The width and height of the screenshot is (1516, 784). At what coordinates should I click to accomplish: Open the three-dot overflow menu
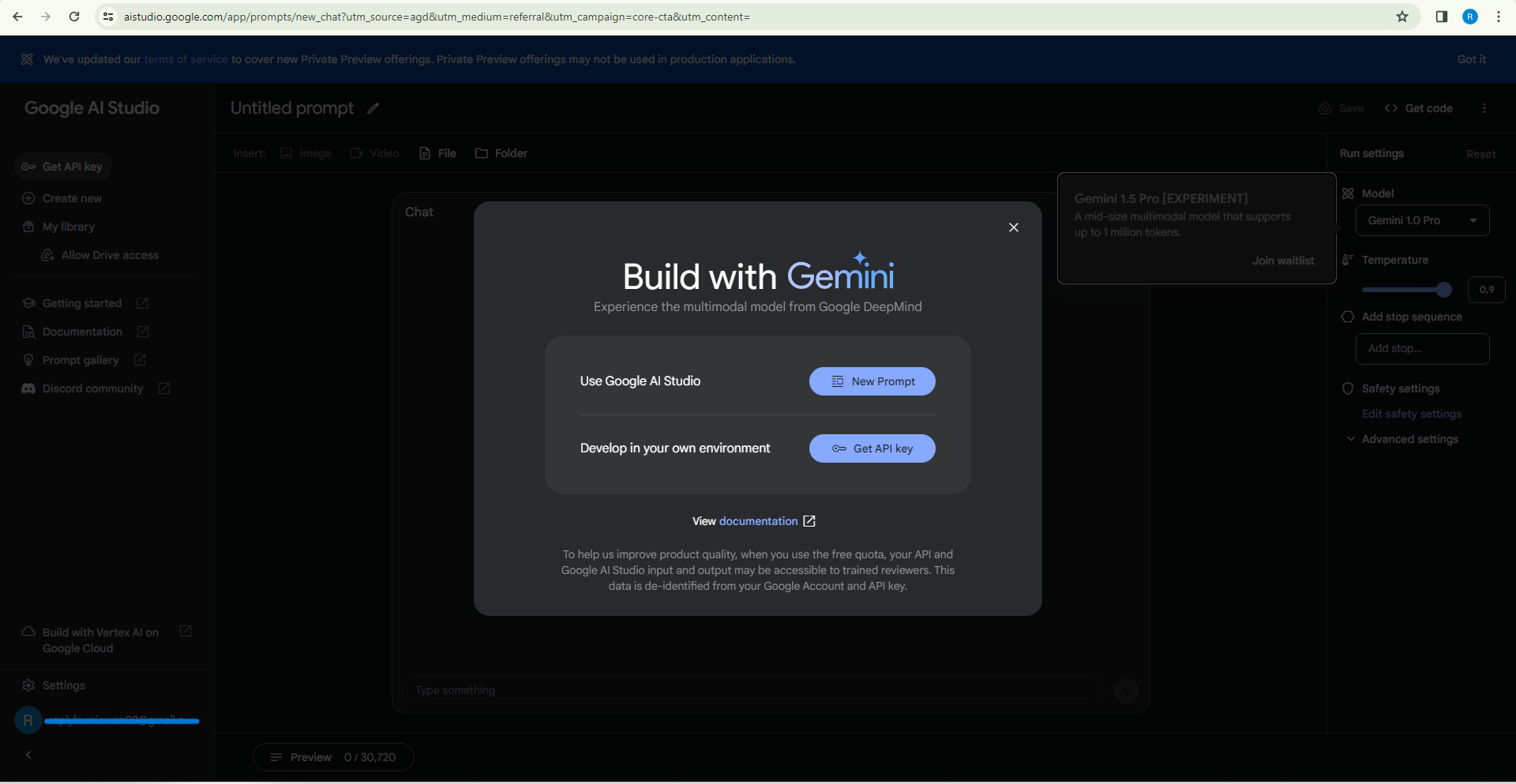[1484, 108]
